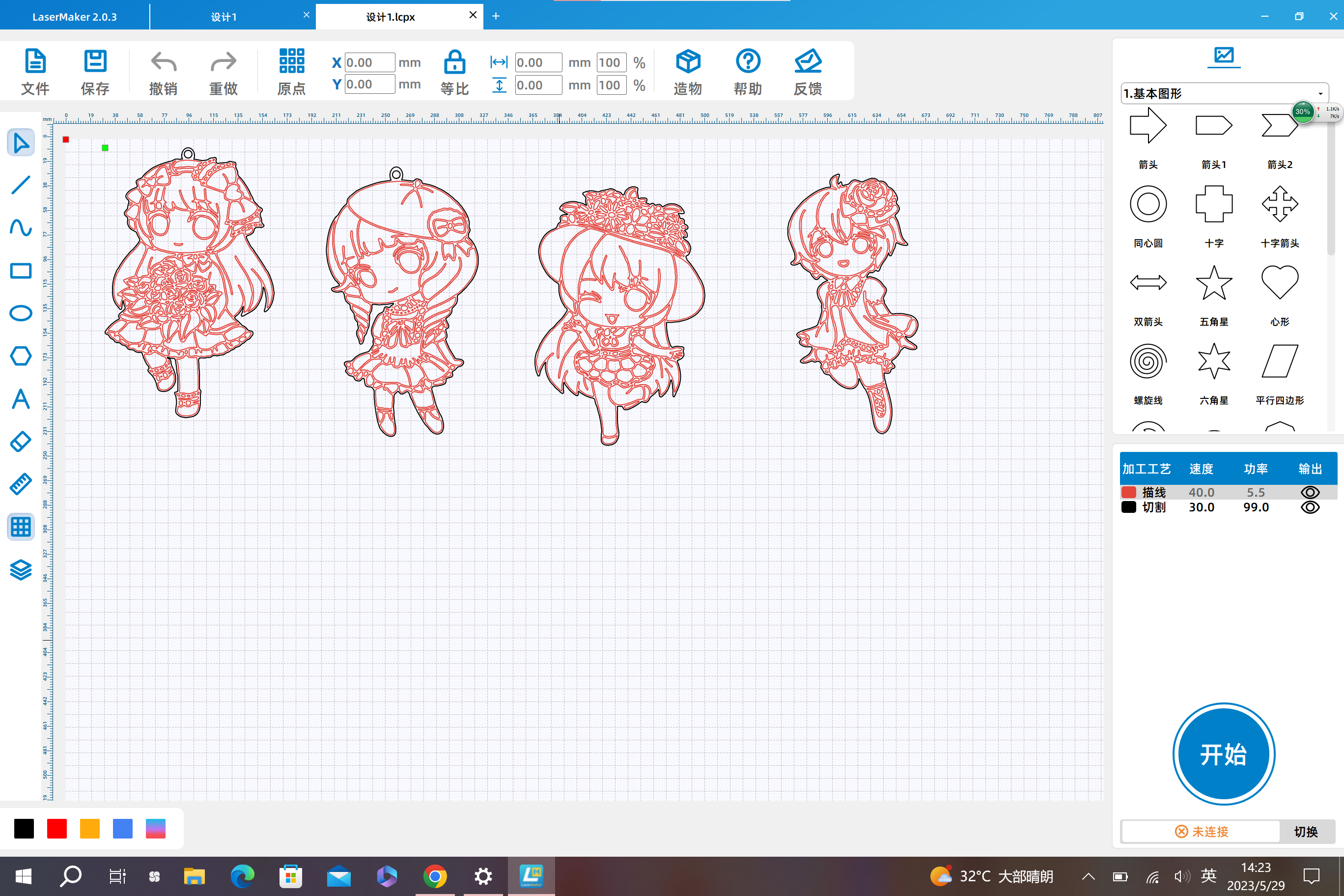Pick the black color swatch
The image size is (1344, 896).
(24, 829)
